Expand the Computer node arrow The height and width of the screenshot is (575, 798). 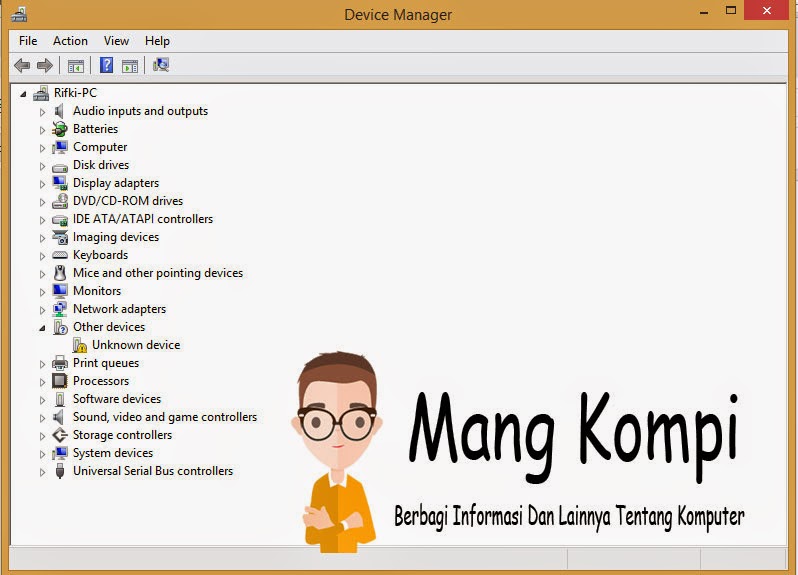point(42,148)
